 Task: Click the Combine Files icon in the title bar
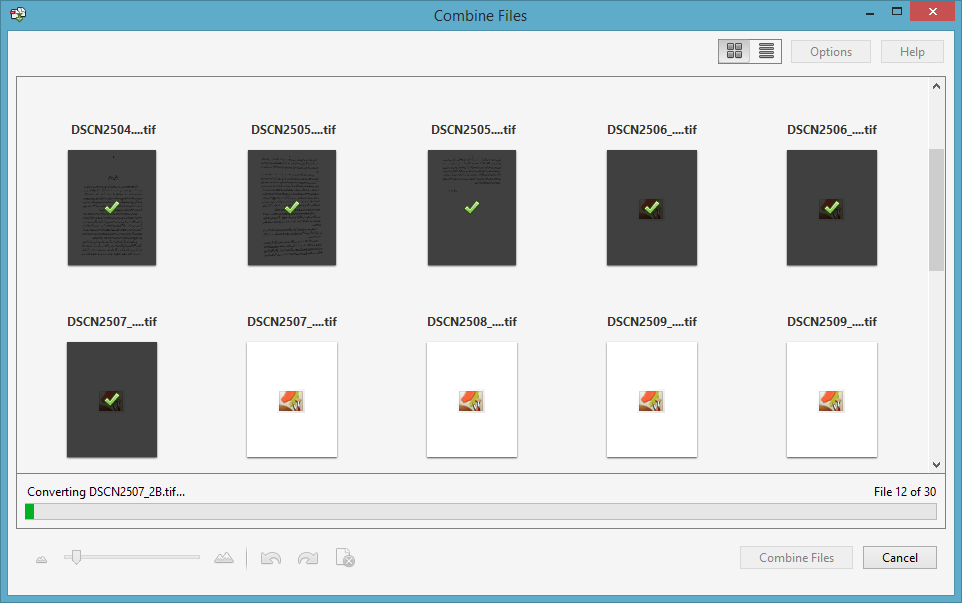[x=16, y=14]
